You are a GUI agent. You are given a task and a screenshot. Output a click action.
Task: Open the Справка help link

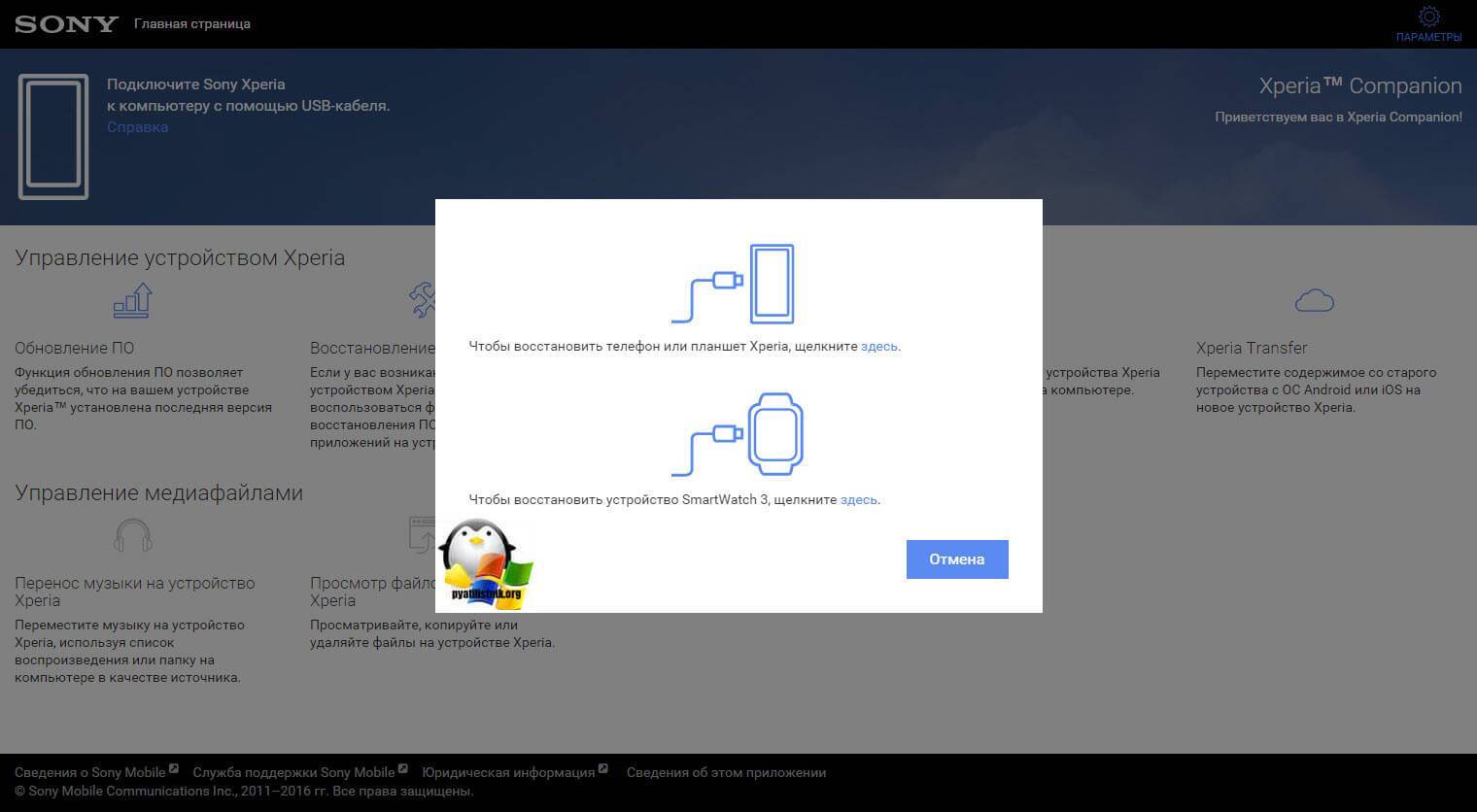point(137,127)
